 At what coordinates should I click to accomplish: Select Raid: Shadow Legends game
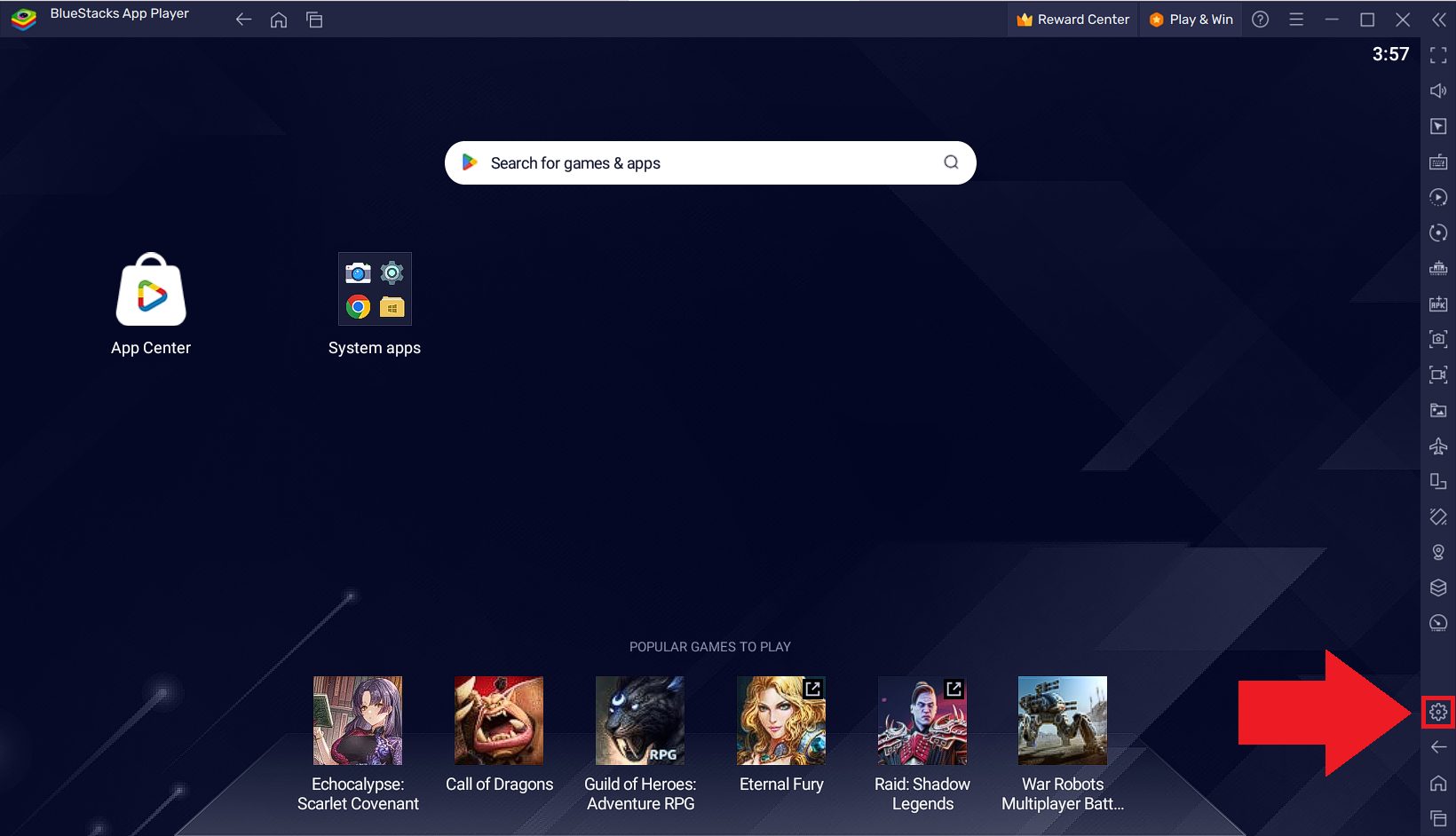pyautogui.click(x=922, y=721)
